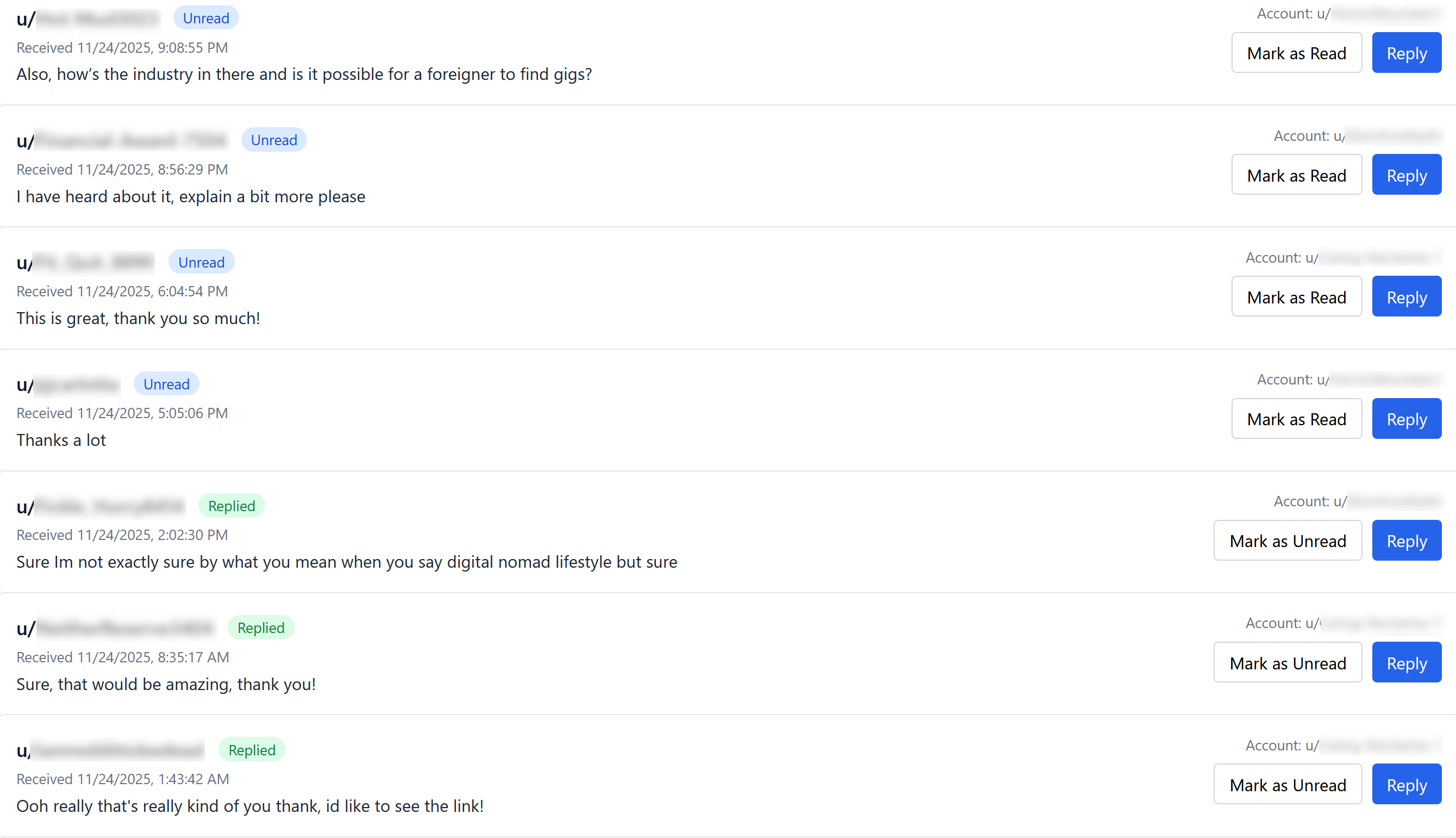The width and height of the screenshot is (1456, 838).
Task: Mark the 1:43:42 AM message as unread
Action: click(x=1288, y=785)
